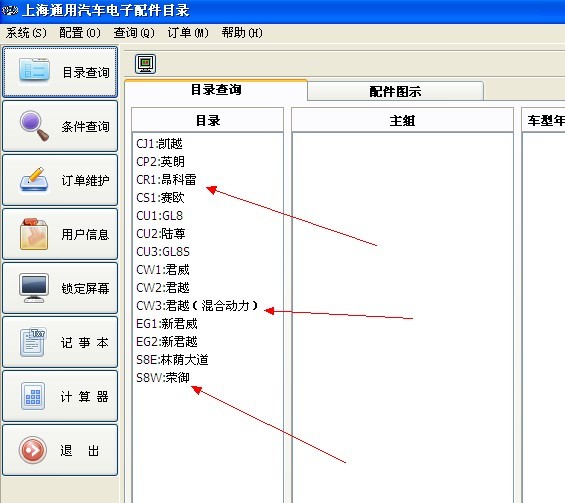This screenshot has height=503, width=565.
Task: Open the 订单(M) menu
Action: [188, 33]
